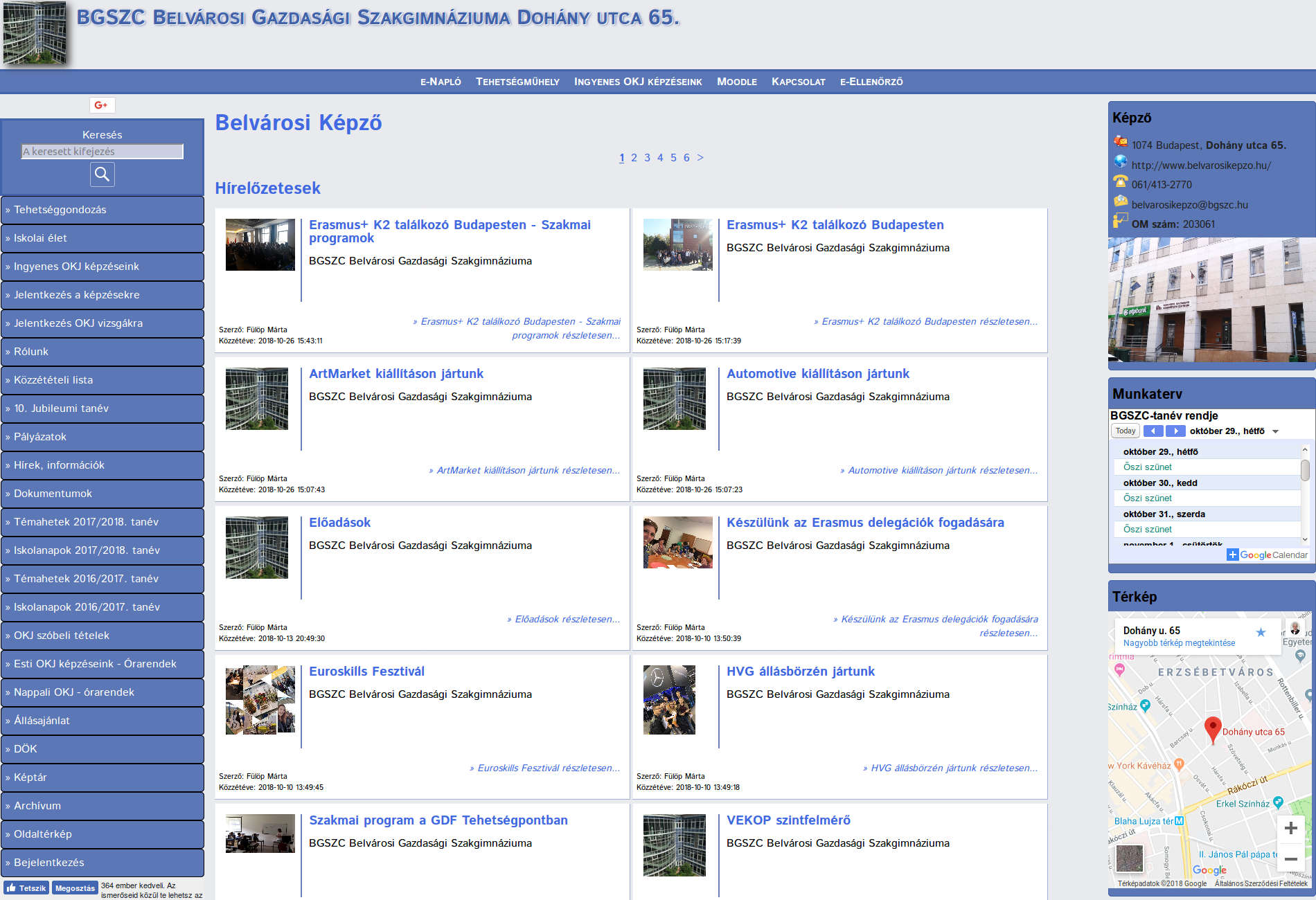Zoom in on the map
Viewport: 1316px width, 900px height.
click(1290, 829)
